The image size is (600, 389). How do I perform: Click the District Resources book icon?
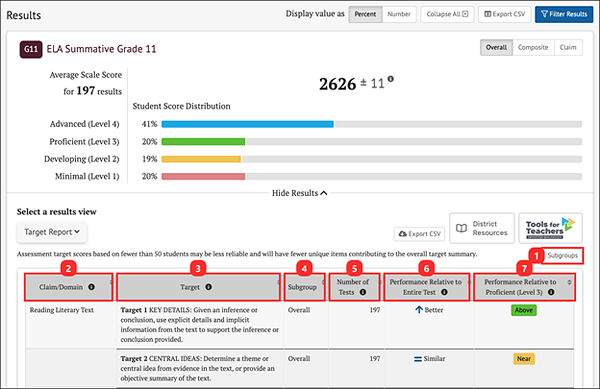tap(461, 228)
